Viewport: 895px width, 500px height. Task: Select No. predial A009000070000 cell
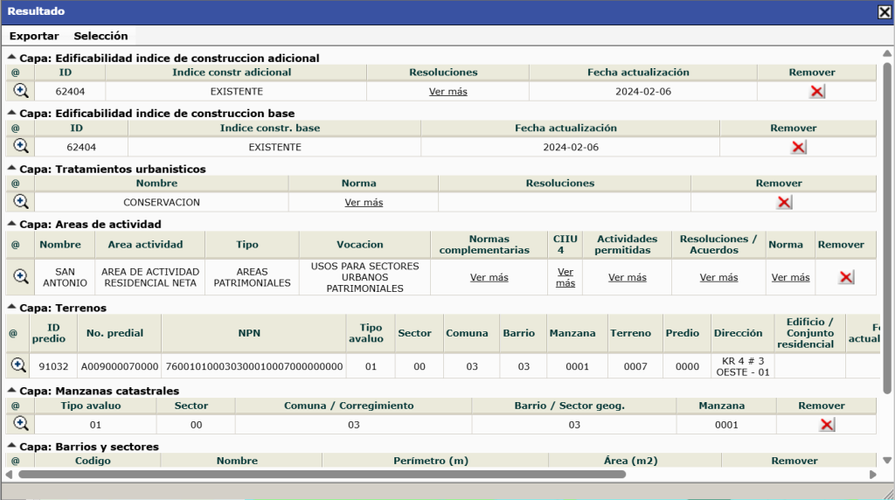(120, 366)
